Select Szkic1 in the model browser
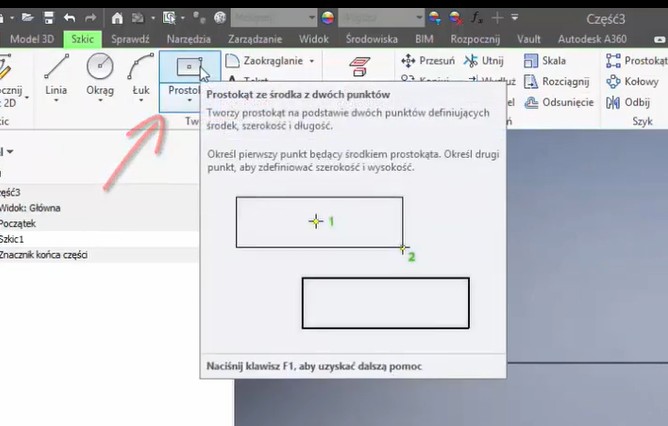 14,239
